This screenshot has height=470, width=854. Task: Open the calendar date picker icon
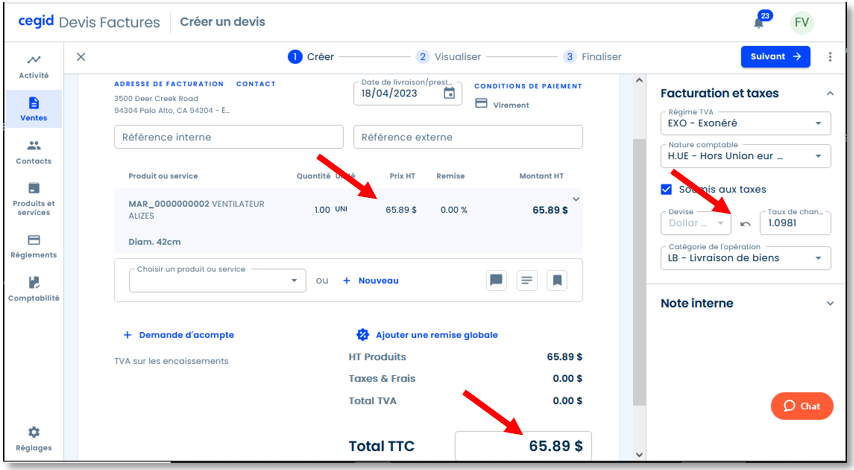[450, 93]
